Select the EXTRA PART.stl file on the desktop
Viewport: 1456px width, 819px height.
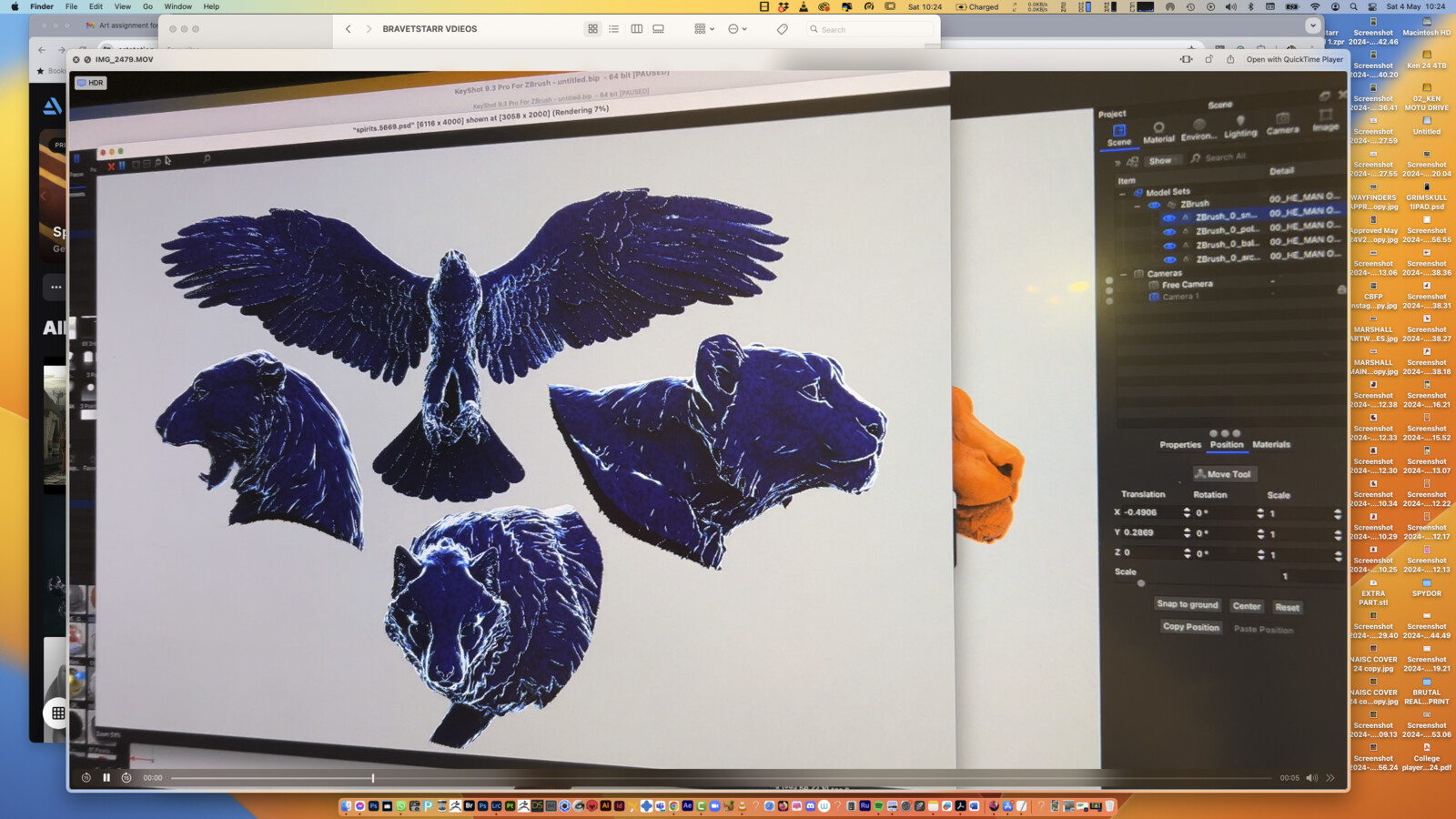[1373, 592]
